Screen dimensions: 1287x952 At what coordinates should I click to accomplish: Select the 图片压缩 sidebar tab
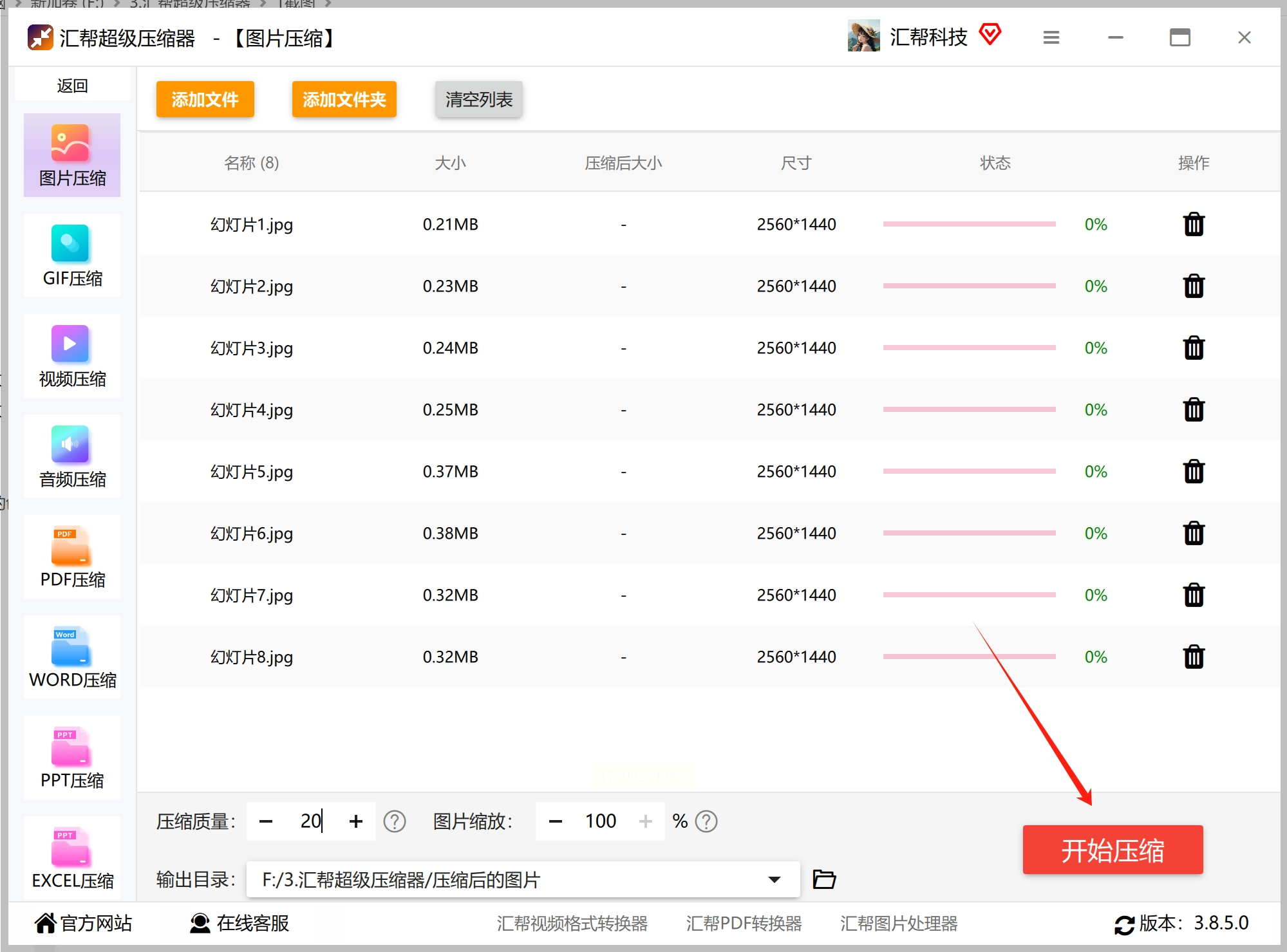(72, 156)
